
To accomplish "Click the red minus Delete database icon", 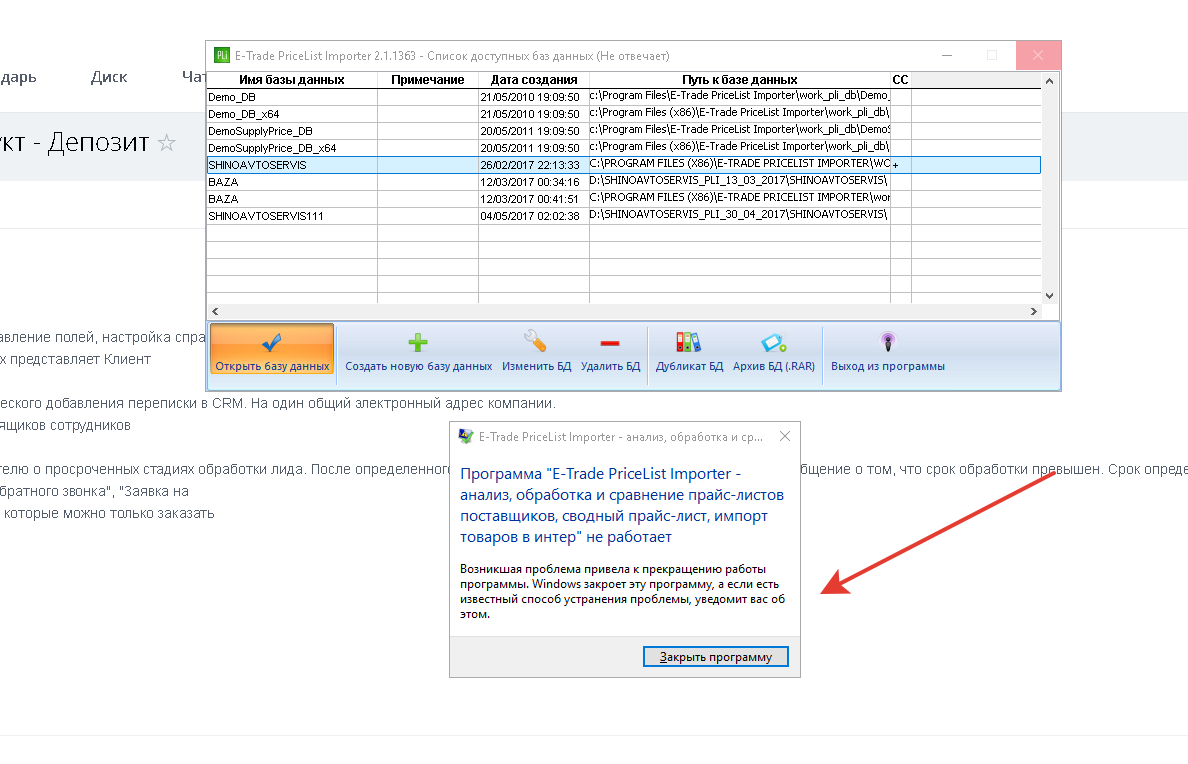I will 610,343.
